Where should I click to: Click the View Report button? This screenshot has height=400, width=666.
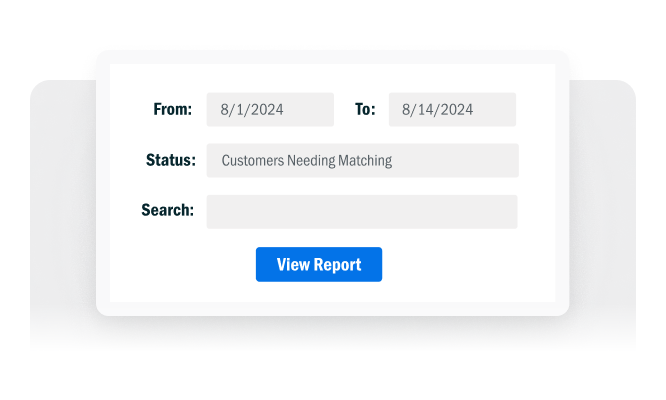coord(319,265)
